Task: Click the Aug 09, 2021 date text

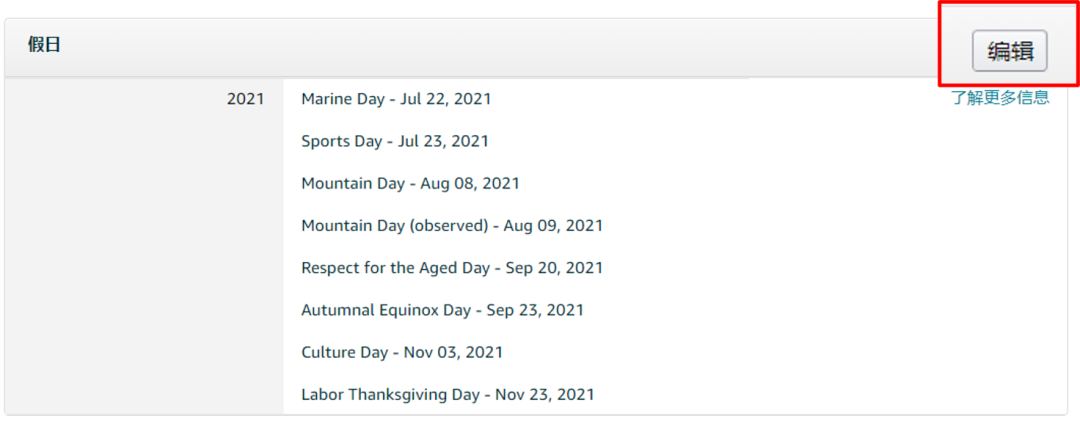Action: (553, 226)
